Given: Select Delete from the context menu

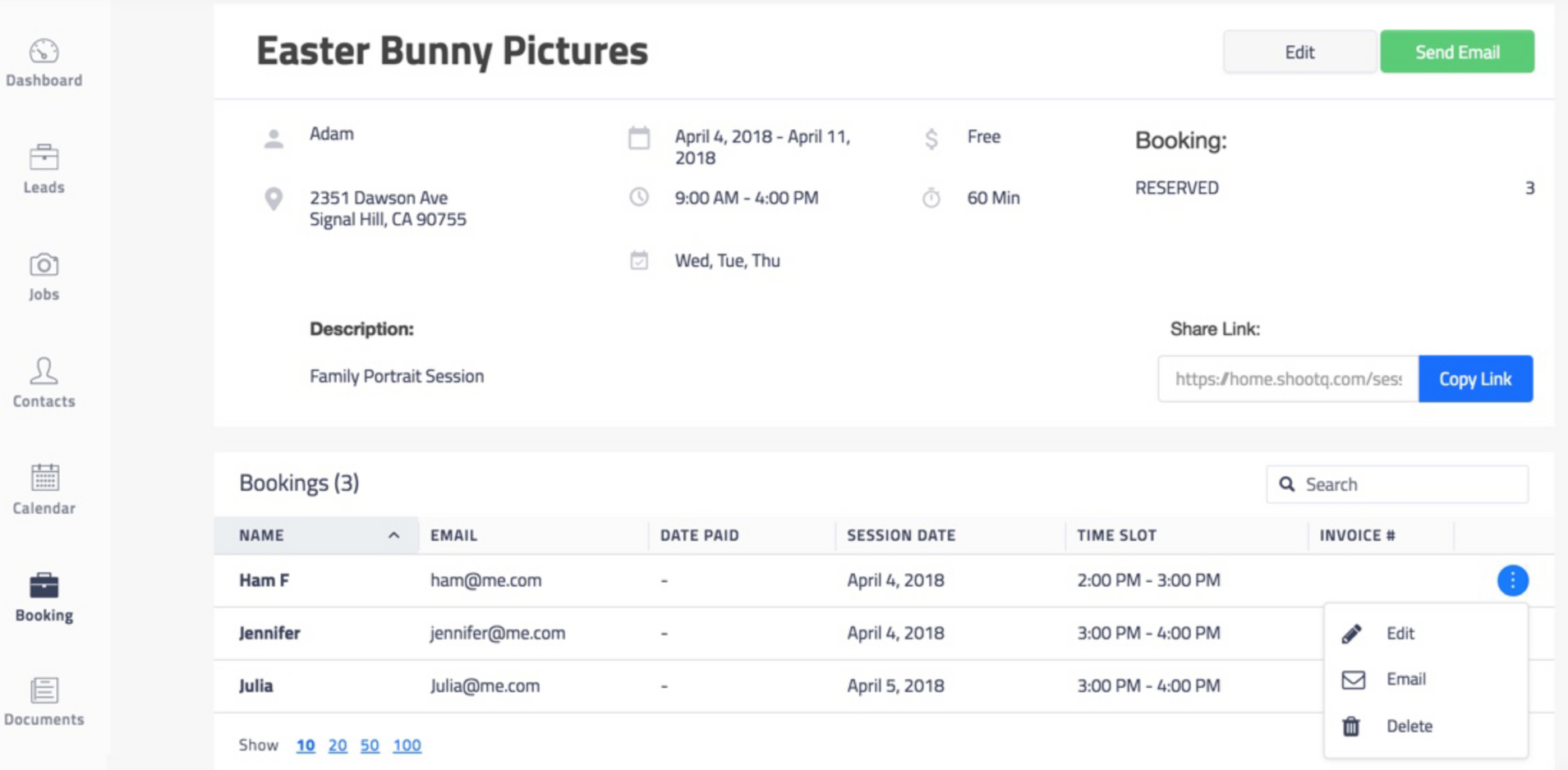Looking at the screenshot, I should tap(1409, 726).
